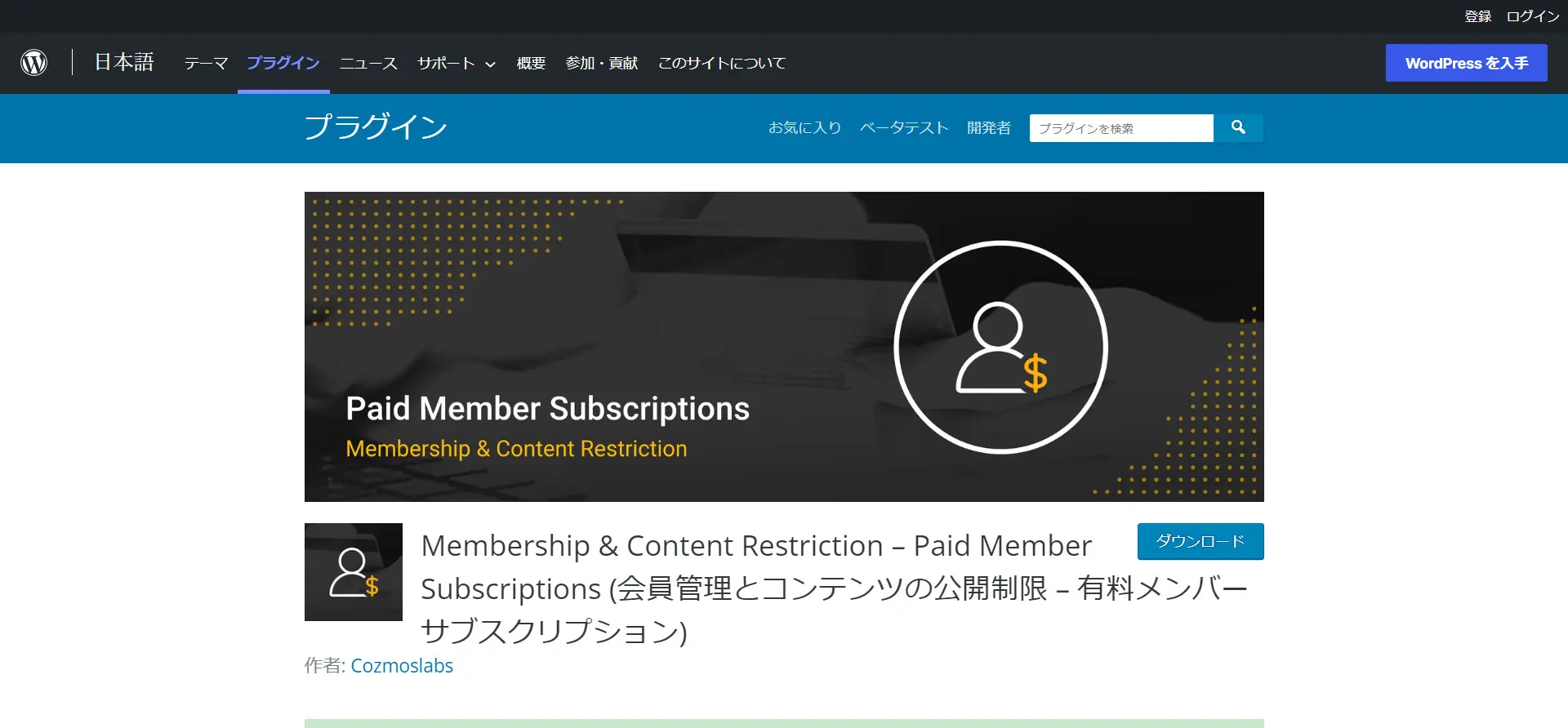Open the Cozmoslabs author link

(x=402, y=666)
